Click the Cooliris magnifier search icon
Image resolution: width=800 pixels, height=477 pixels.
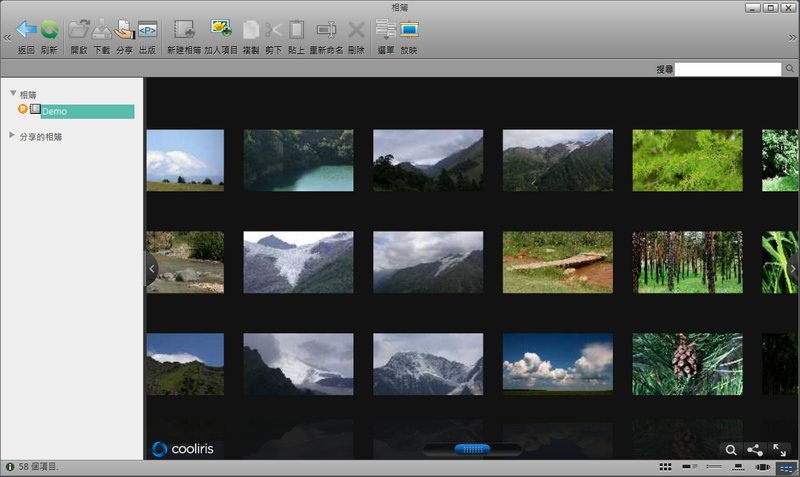[731, 451]
